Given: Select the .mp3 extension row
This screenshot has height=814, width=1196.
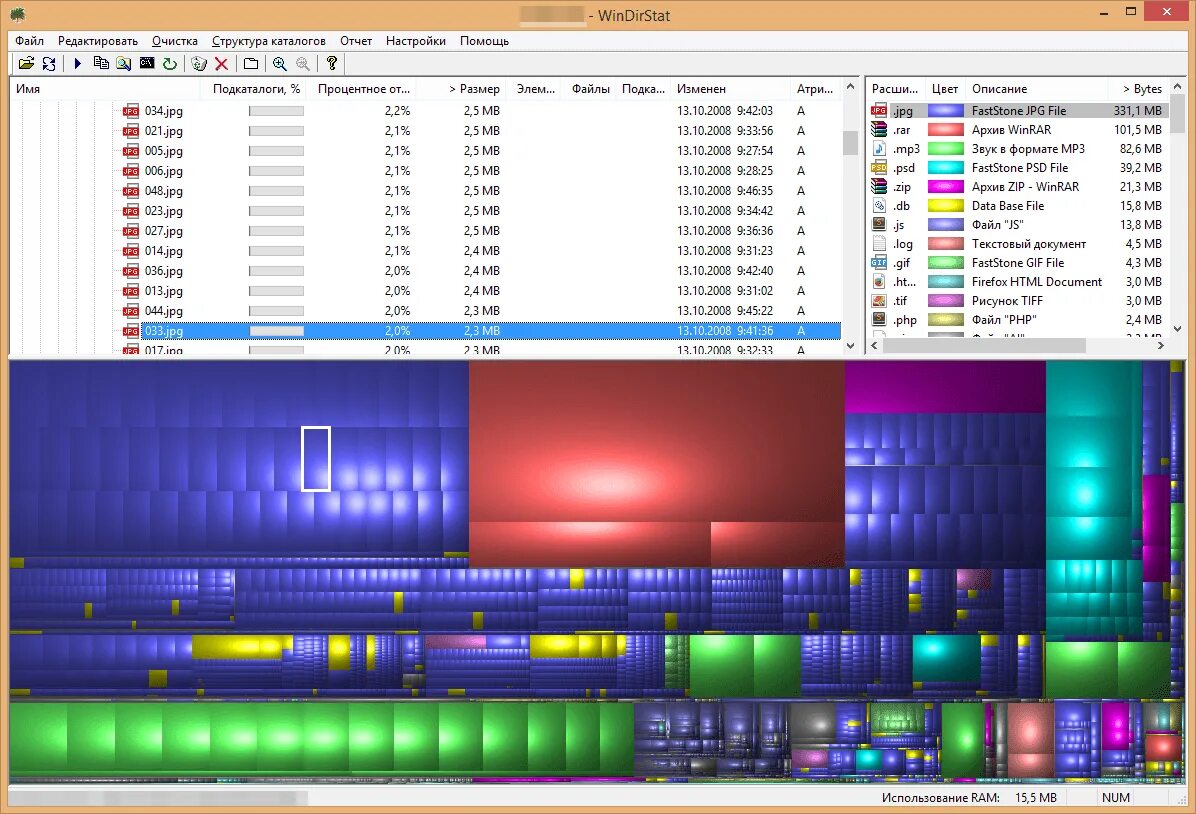Looking at the screenshot, I should (x=1018, y=149).
